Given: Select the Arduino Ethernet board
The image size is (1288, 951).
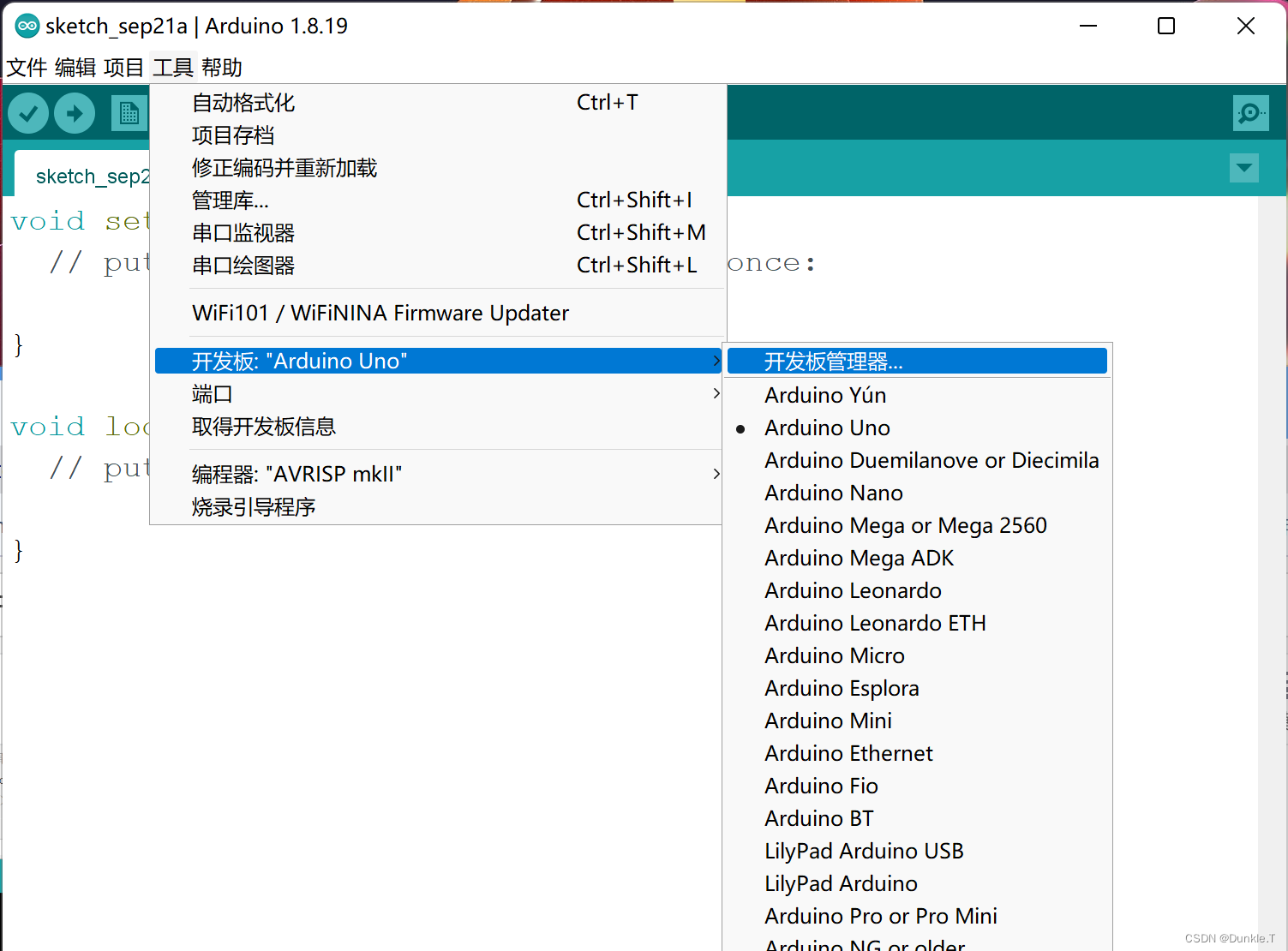Looking at the screenshot, I should pyautogui.click(x=917, y=753).
